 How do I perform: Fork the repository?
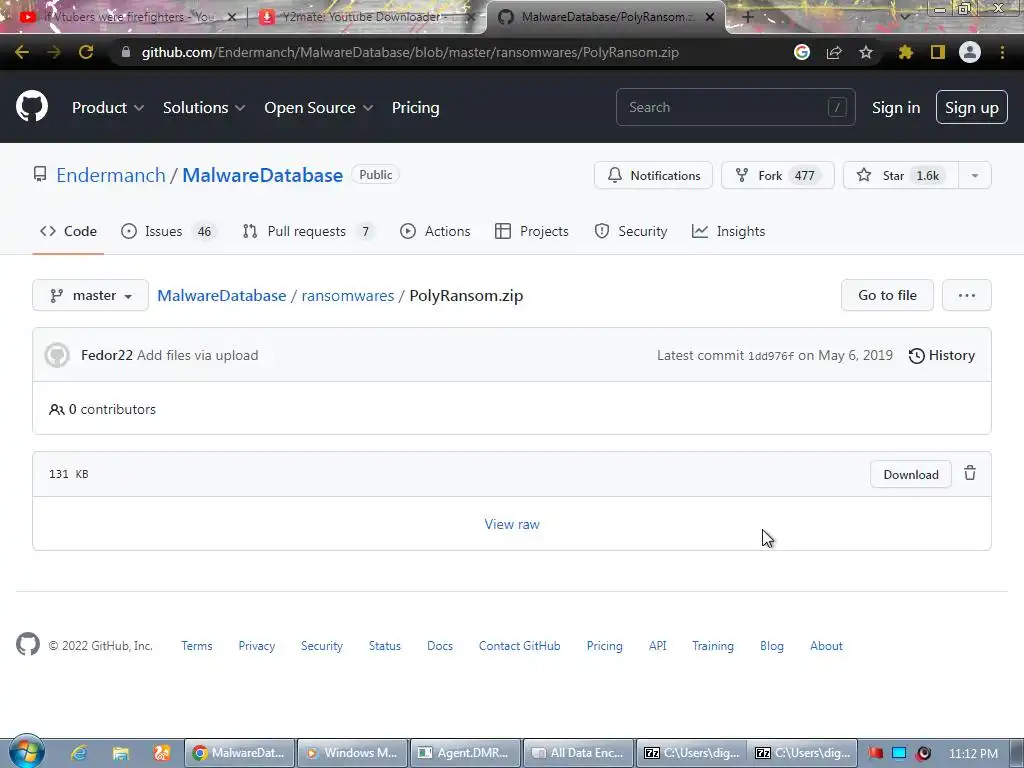777,175
